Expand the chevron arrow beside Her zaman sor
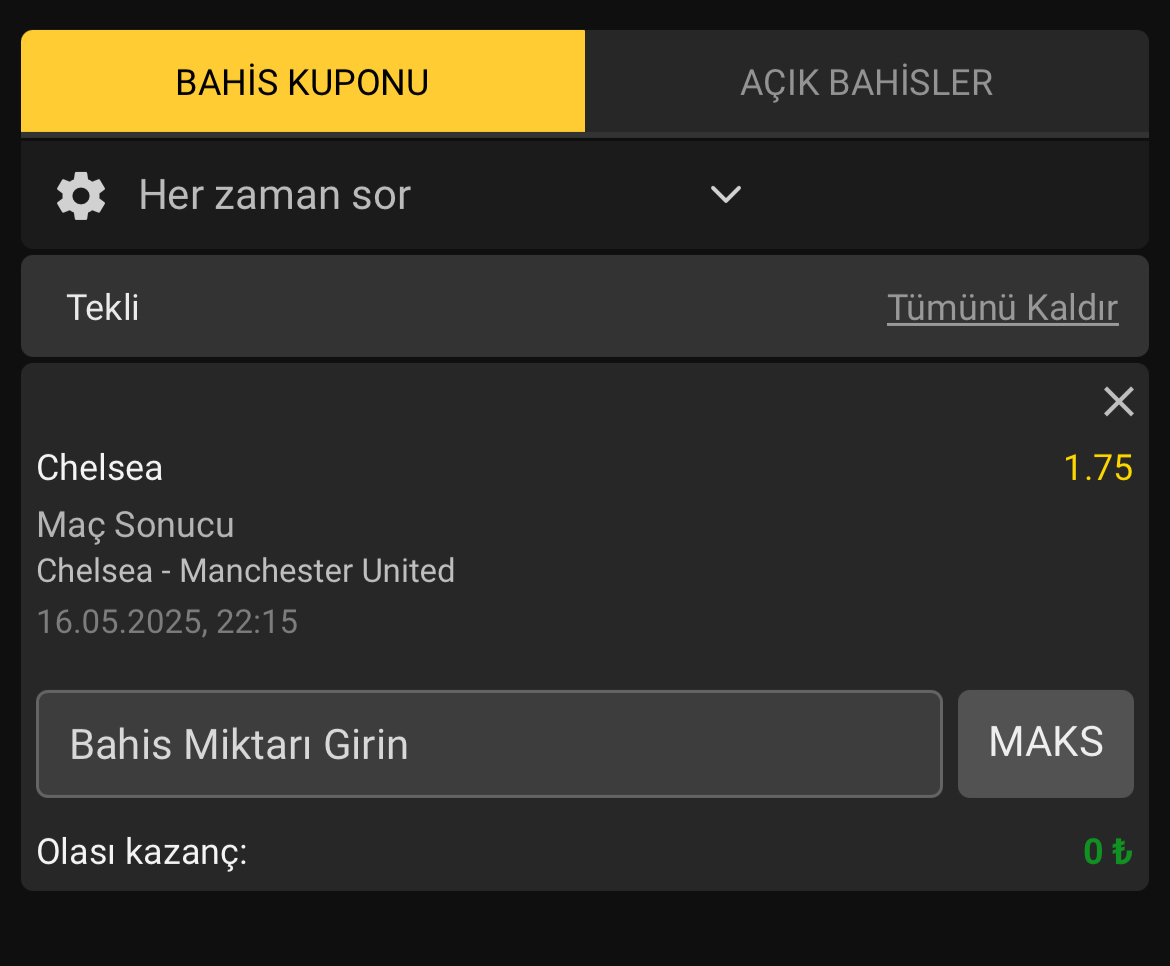 click(x=725, y=195)
